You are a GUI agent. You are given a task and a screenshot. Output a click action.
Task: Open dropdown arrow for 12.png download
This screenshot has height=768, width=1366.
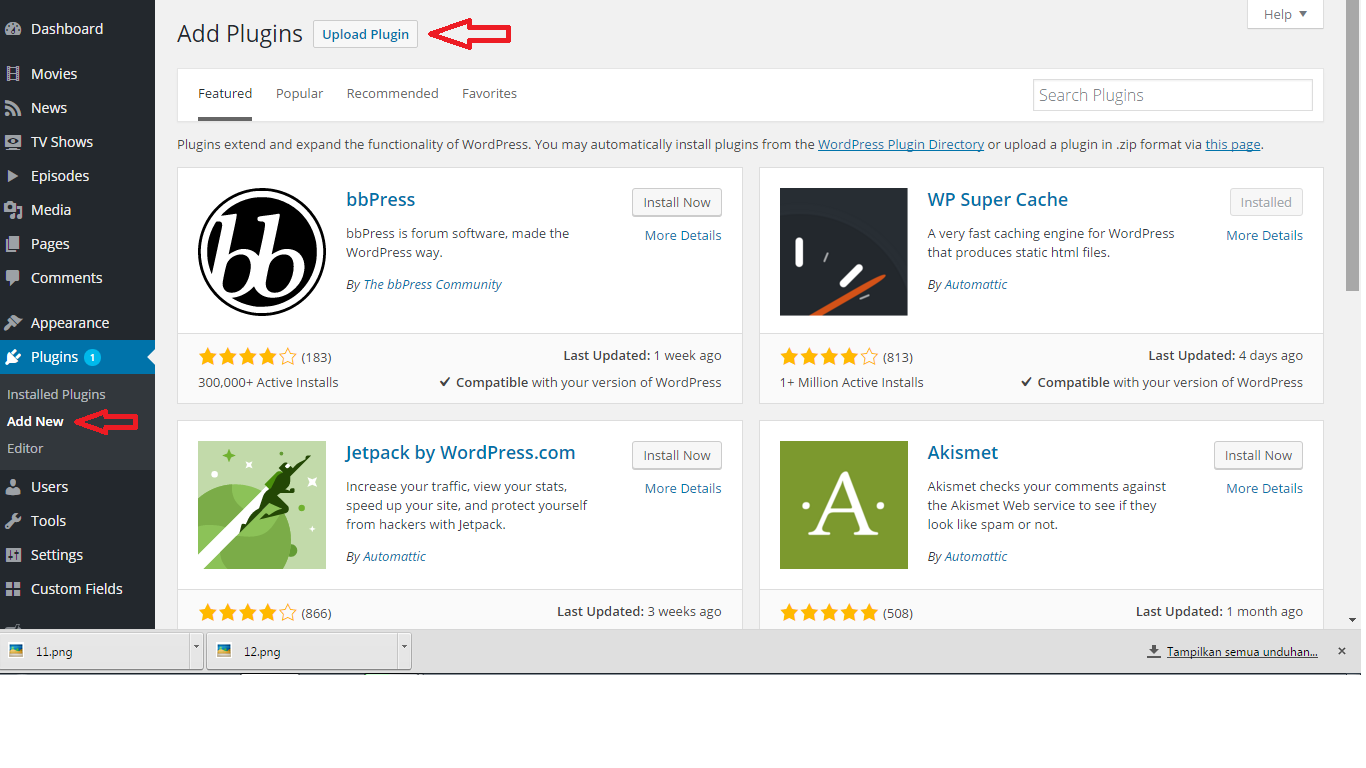click(404, 651)
